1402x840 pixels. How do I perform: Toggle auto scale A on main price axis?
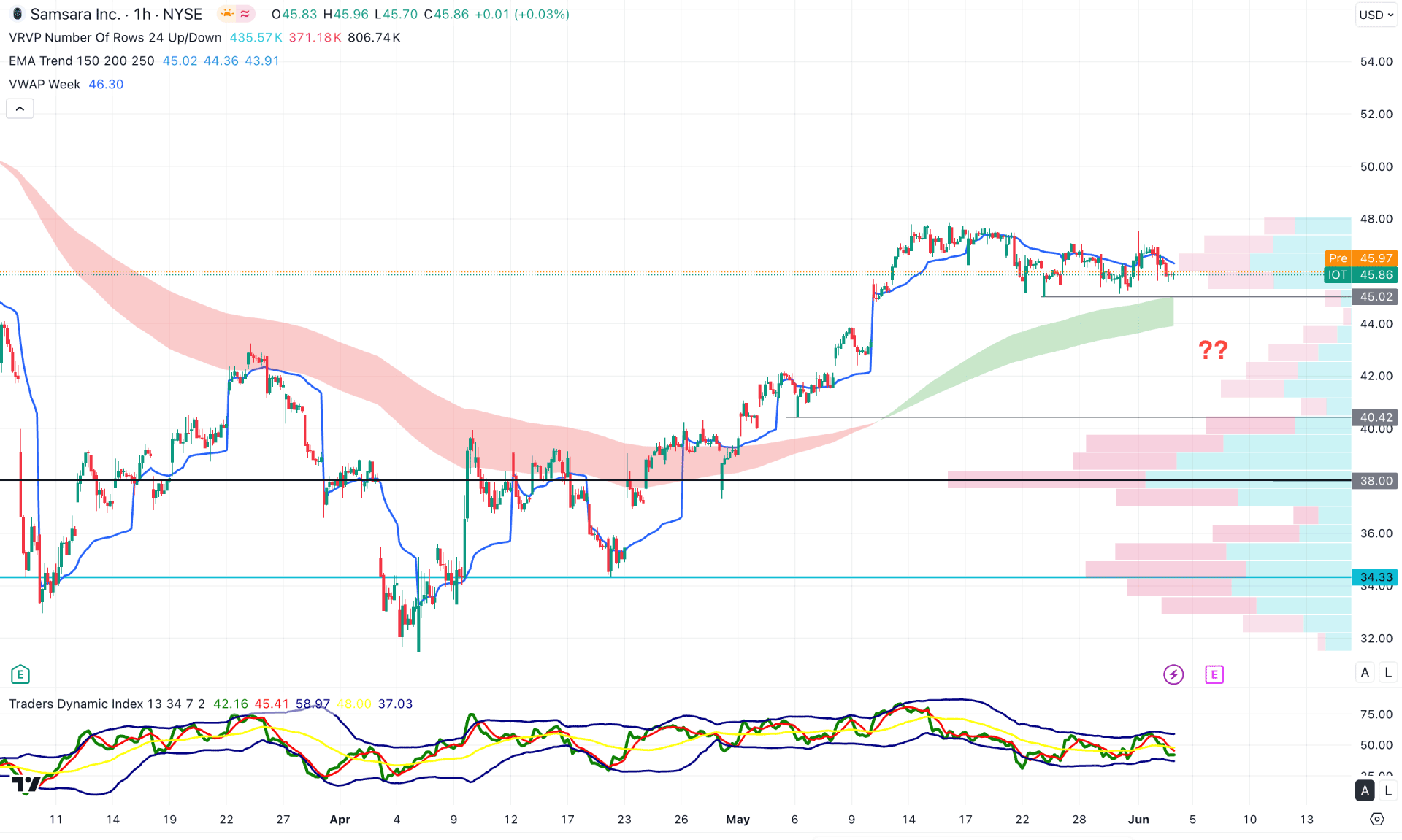(1365, 673)
